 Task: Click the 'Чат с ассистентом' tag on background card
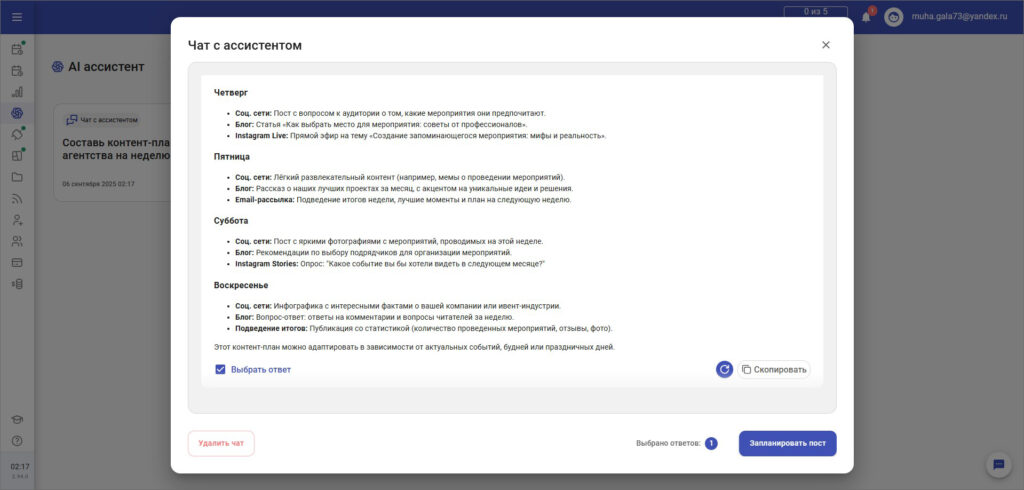[x=103, y=120]
